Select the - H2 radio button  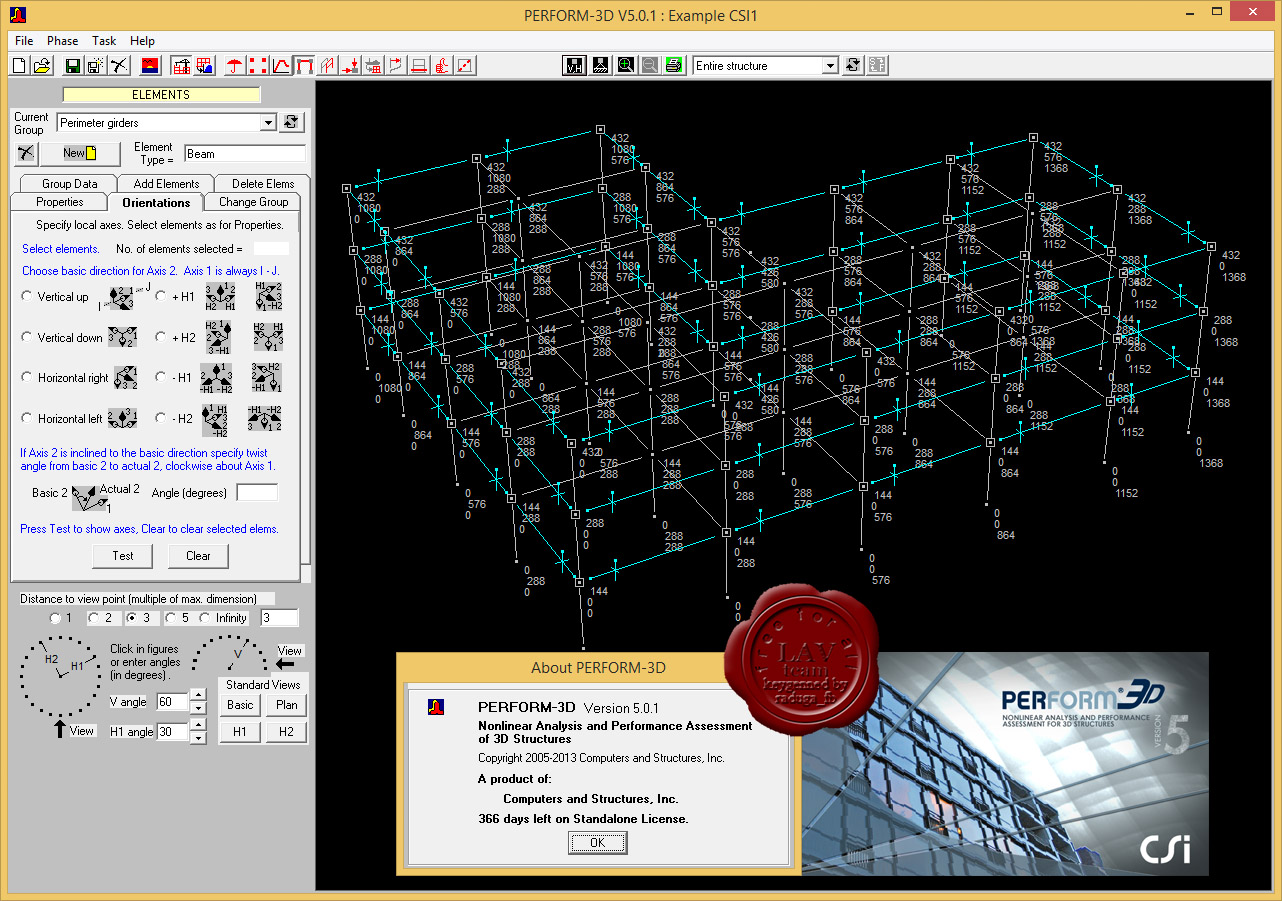pyautogui.click(x=161, y=419)
